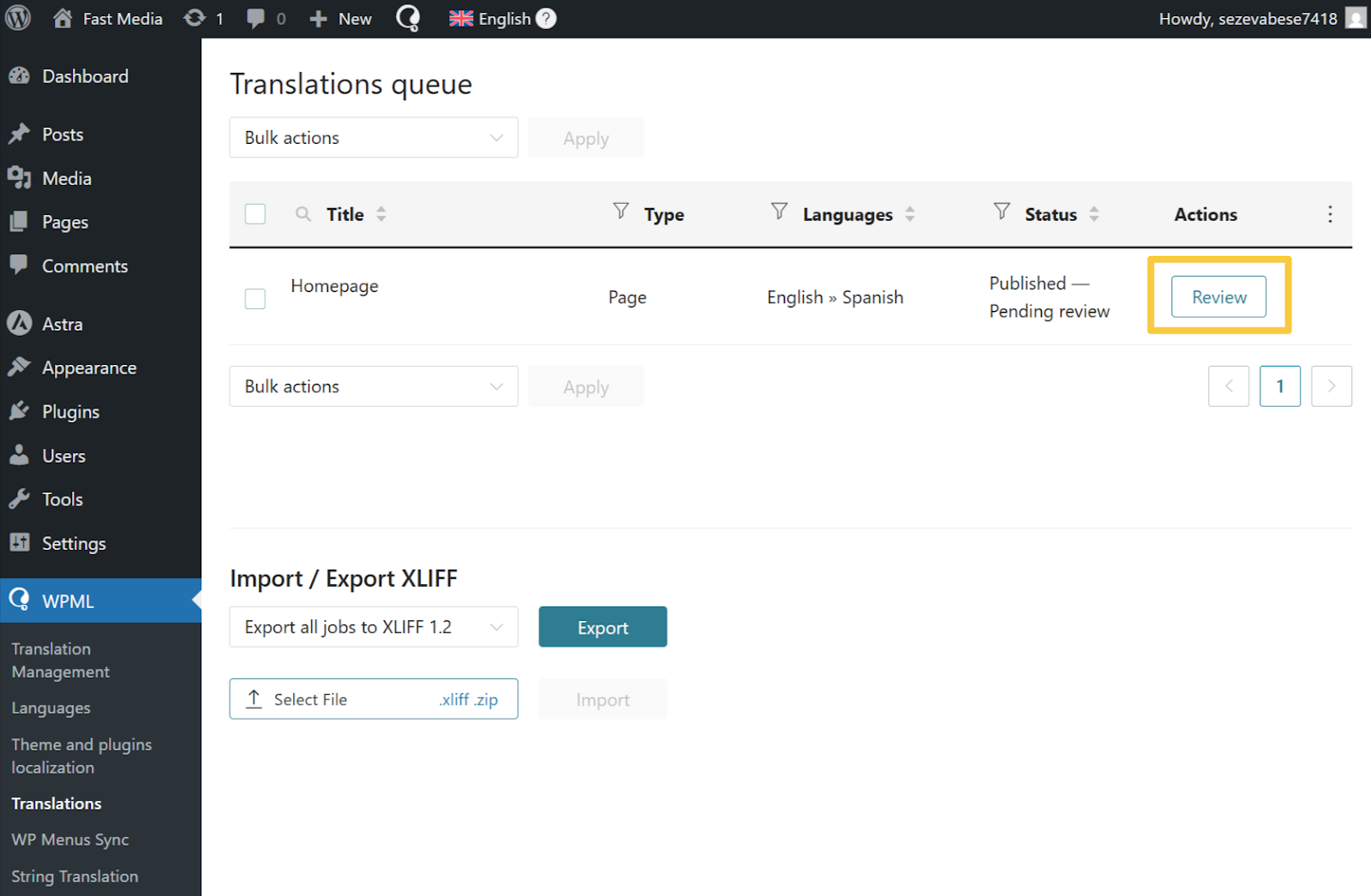The height and width of the screenshot is (896, 1371).
Task: Filter by Status using funnel icon
Action: point(1001,211)
